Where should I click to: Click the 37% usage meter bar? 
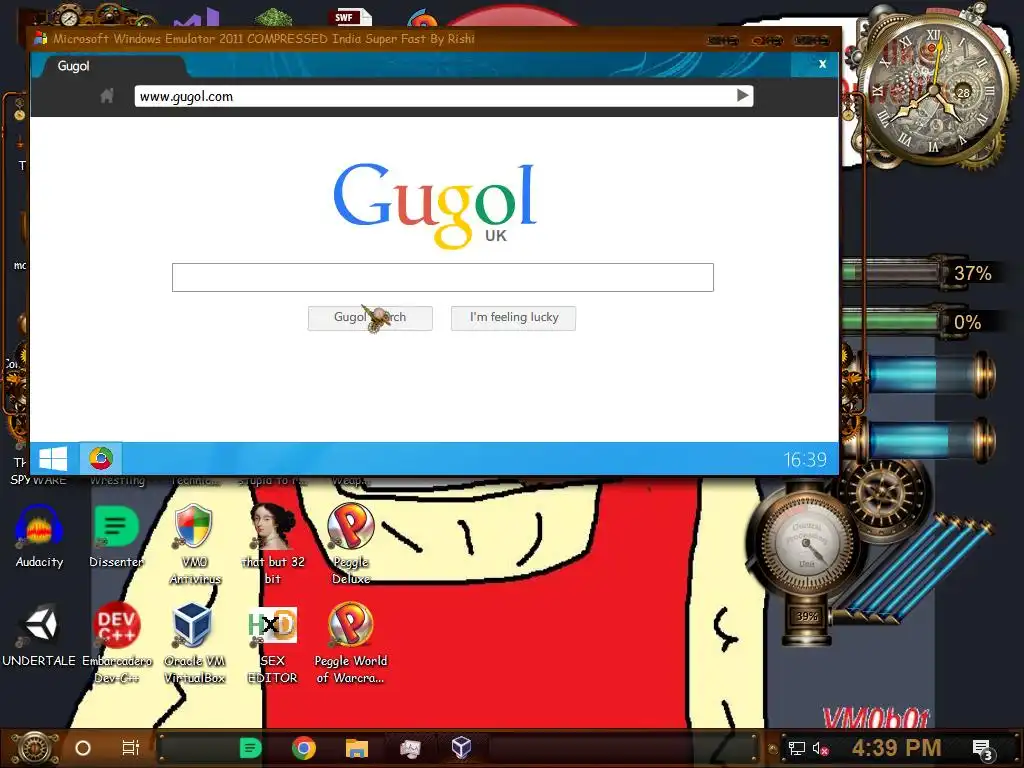891,272
